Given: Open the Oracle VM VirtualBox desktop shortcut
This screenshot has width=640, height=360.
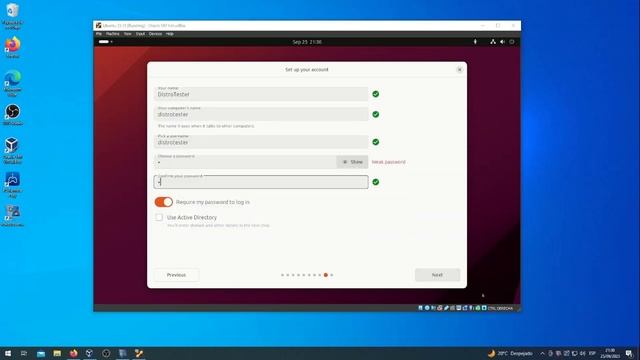Looking at the screenshot, I should pos(13,150).
